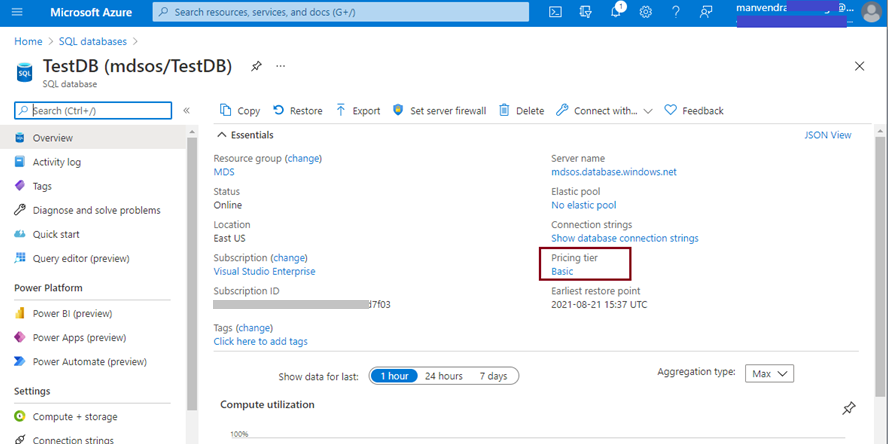Click the Azure top search box
The height and width of the screenshot is (444, 888).
(340, 12)
